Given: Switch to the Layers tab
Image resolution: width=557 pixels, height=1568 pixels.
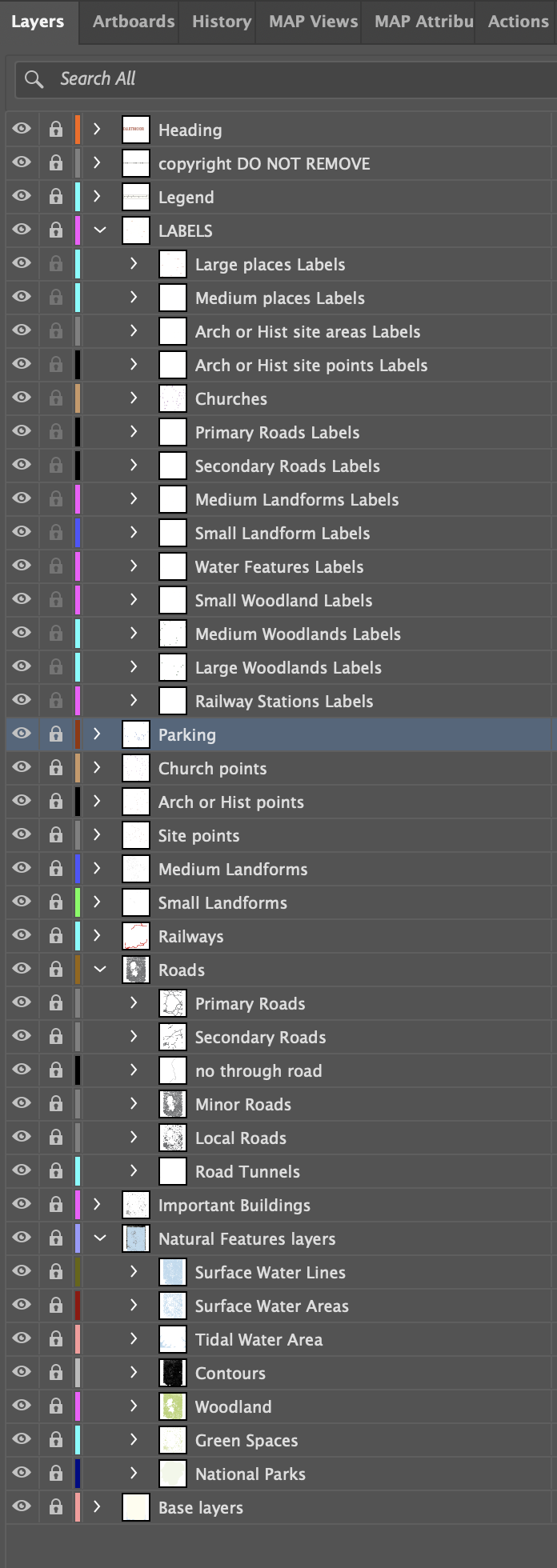Looking at the screenshot, I should 38,22.
